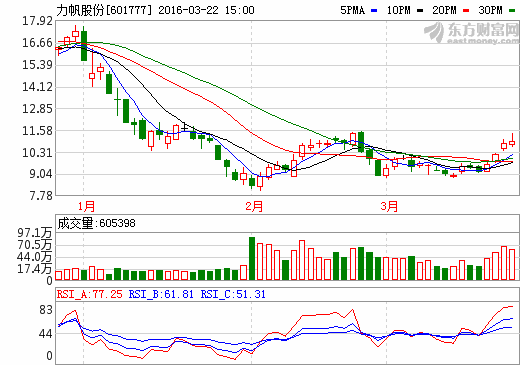This screenshot has height=365, width=520.
Task: Click the 15.39 price axis label
Action: pos(37,65)
